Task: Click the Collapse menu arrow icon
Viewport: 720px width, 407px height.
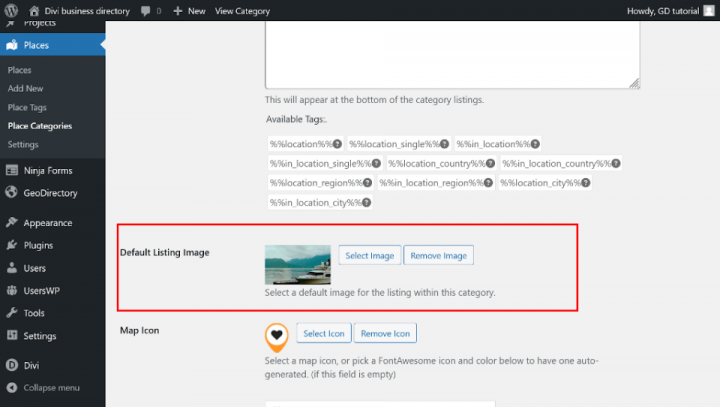Action: pyautogui.click(x=11, y=387)
